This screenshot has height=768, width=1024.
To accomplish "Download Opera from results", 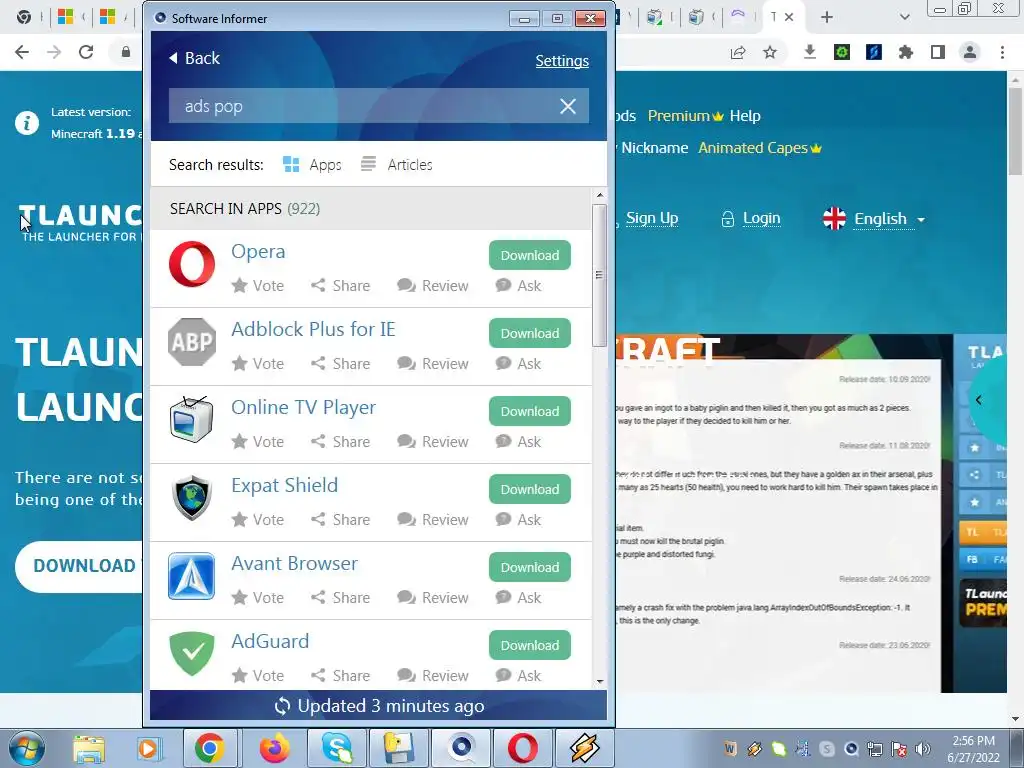I will click(x=530, y=255).
